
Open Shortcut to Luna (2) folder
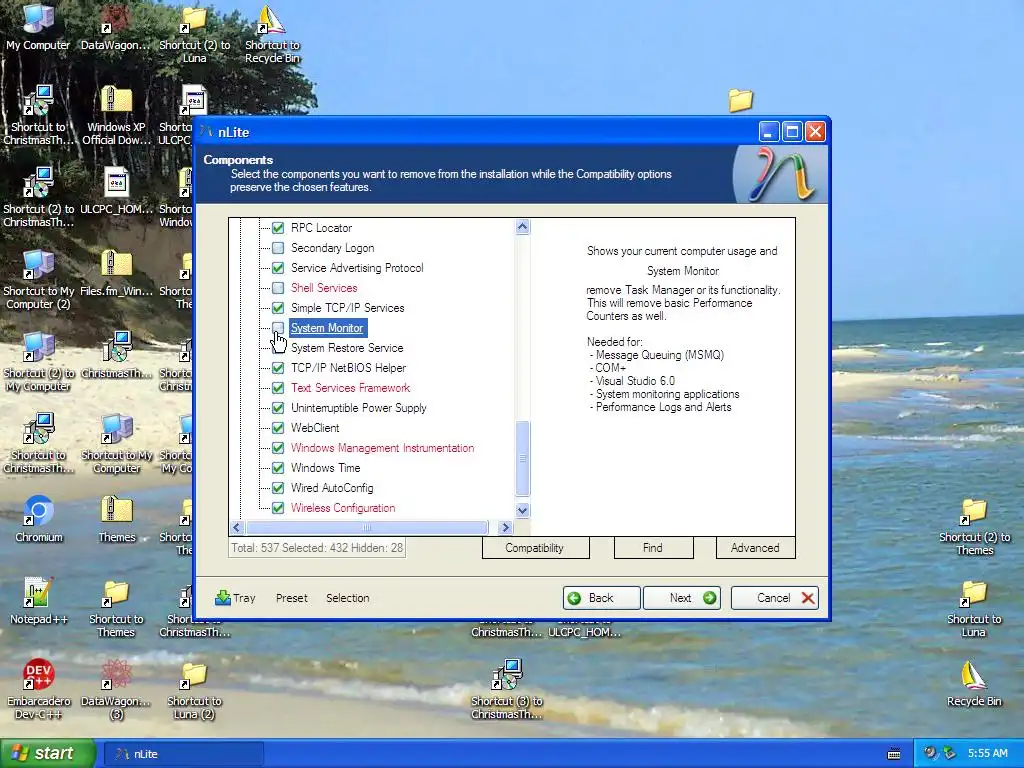coord(194,690)
